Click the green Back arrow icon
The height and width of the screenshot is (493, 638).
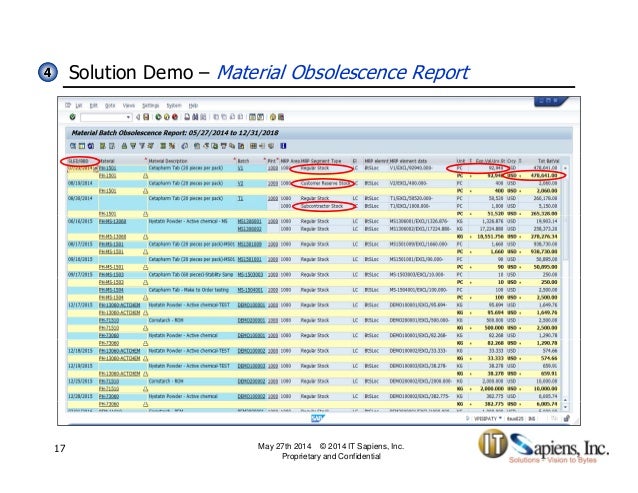[158, 117]
